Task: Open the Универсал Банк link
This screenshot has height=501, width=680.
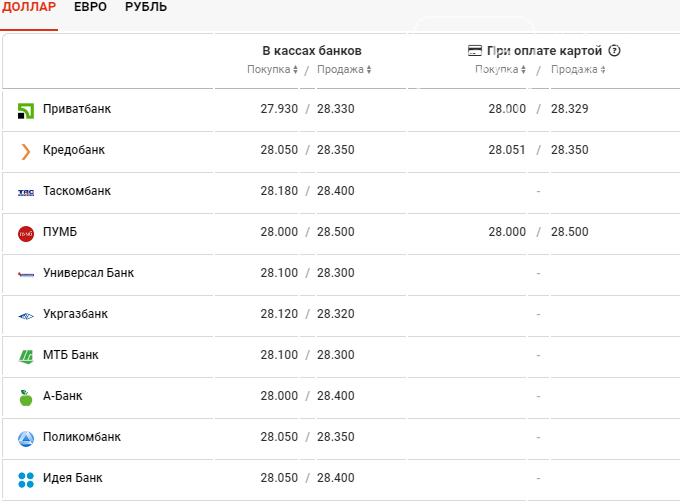Action: [x=88, y=273]
